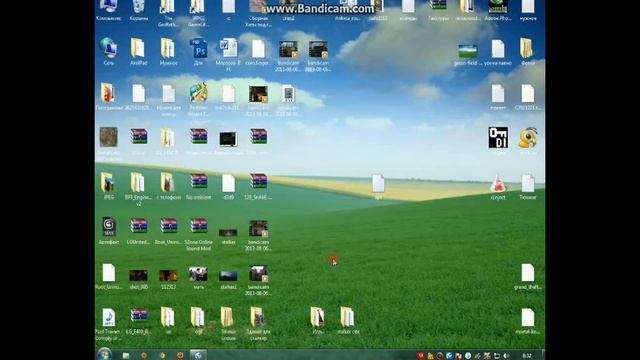Click the taskbar clock showing 8:32
This screenshot has height=360, width=640.
click(527, 356)
